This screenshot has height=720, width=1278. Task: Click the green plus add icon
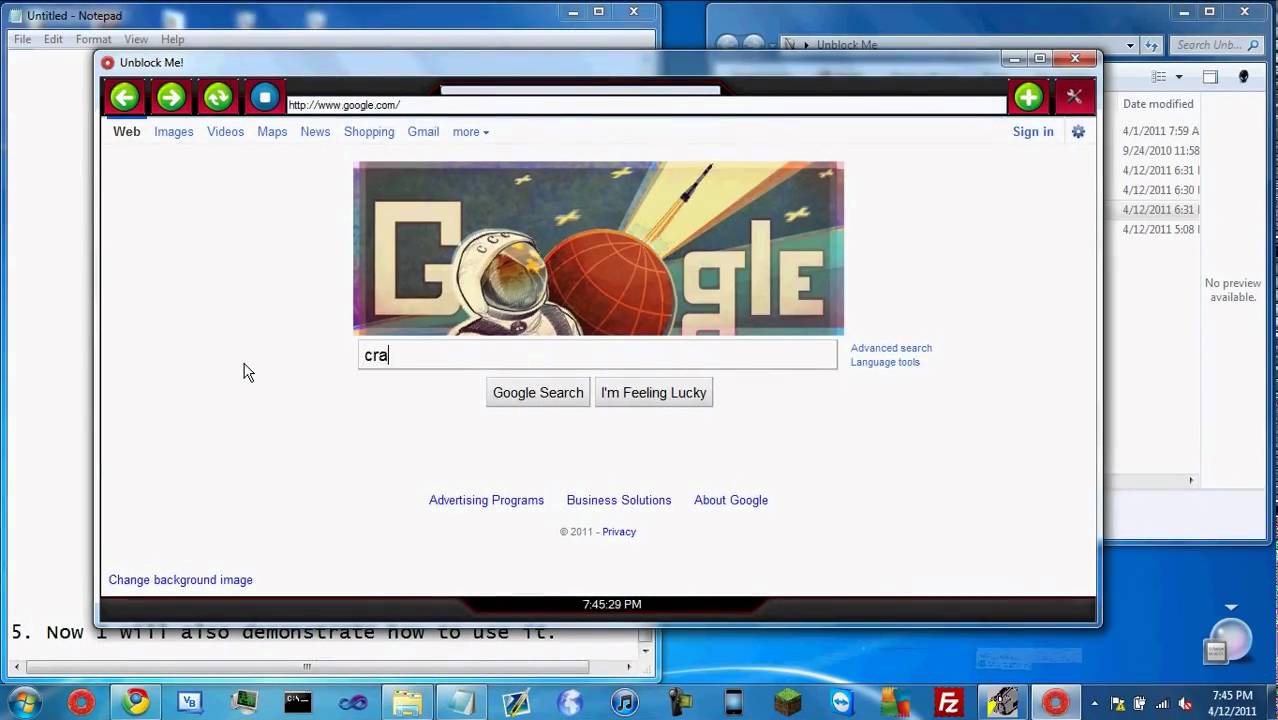click(x=1028, y=97)
